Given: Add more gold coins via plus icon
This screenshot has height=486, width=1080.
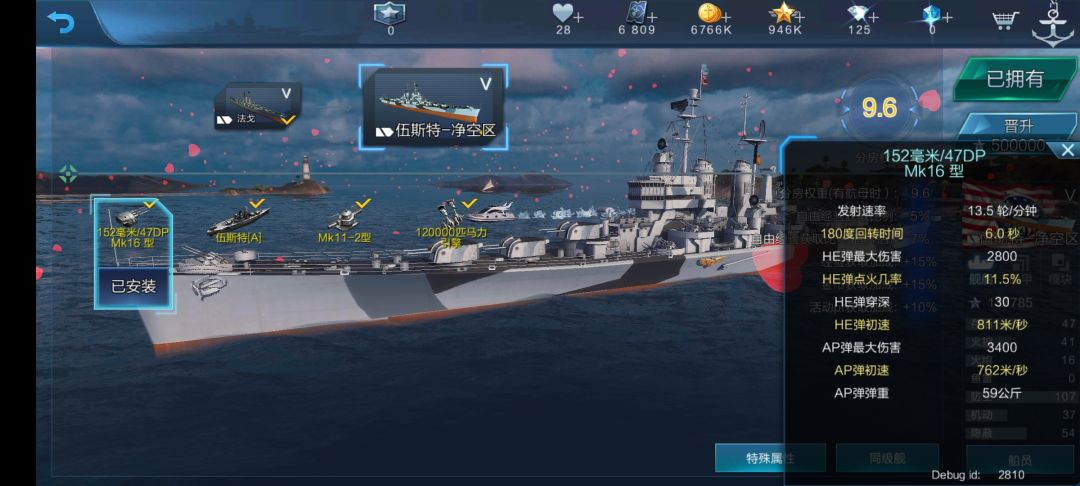Looking at the screenshot, I should 726,17.
